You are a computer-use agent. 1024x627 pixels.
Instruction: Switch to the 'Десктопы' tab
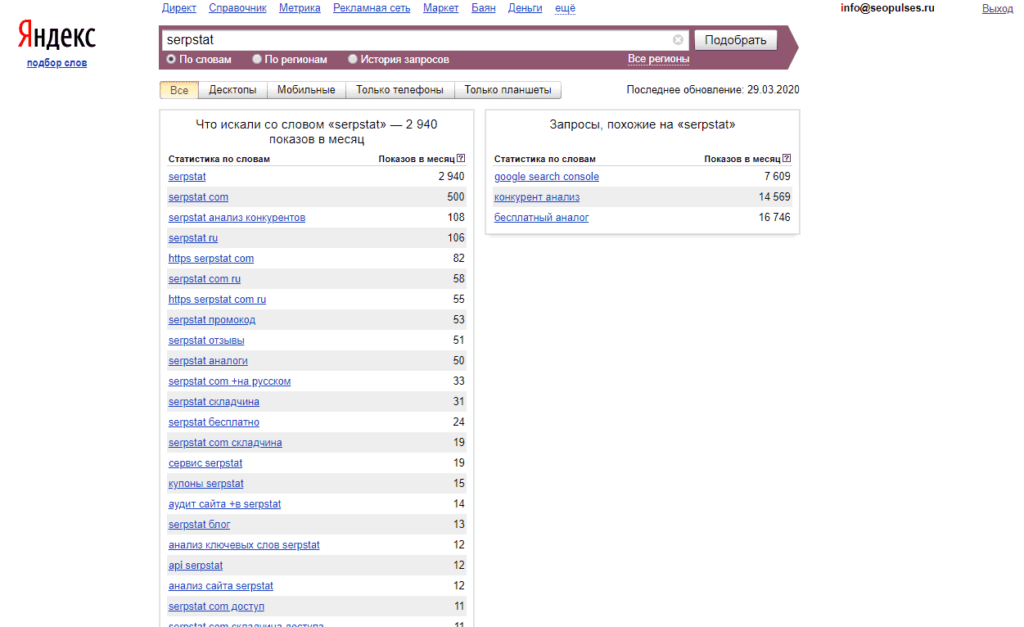coord(232,90)
